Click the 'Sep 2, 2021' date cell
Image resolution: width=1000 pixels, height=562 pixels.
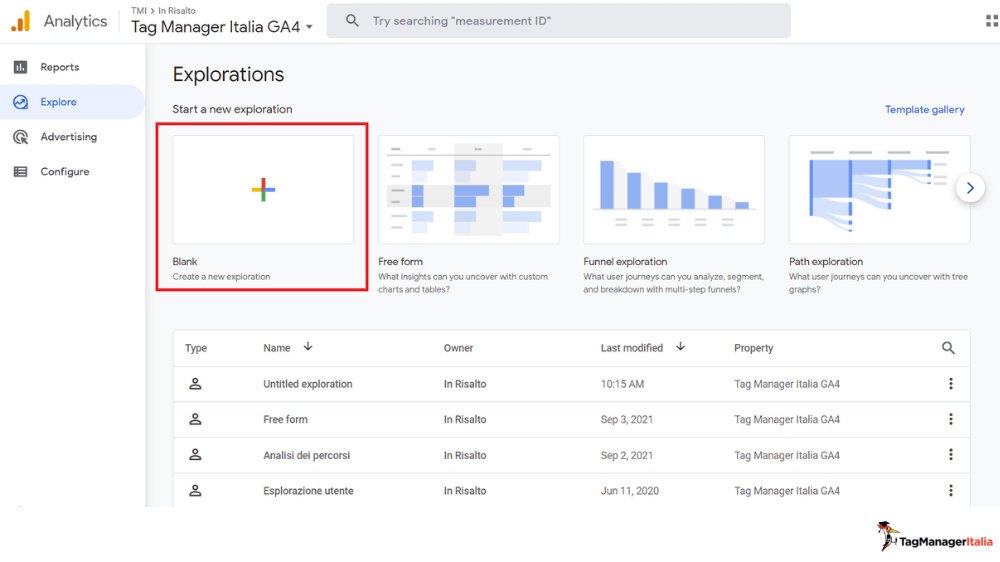click(x=626, y=455)
